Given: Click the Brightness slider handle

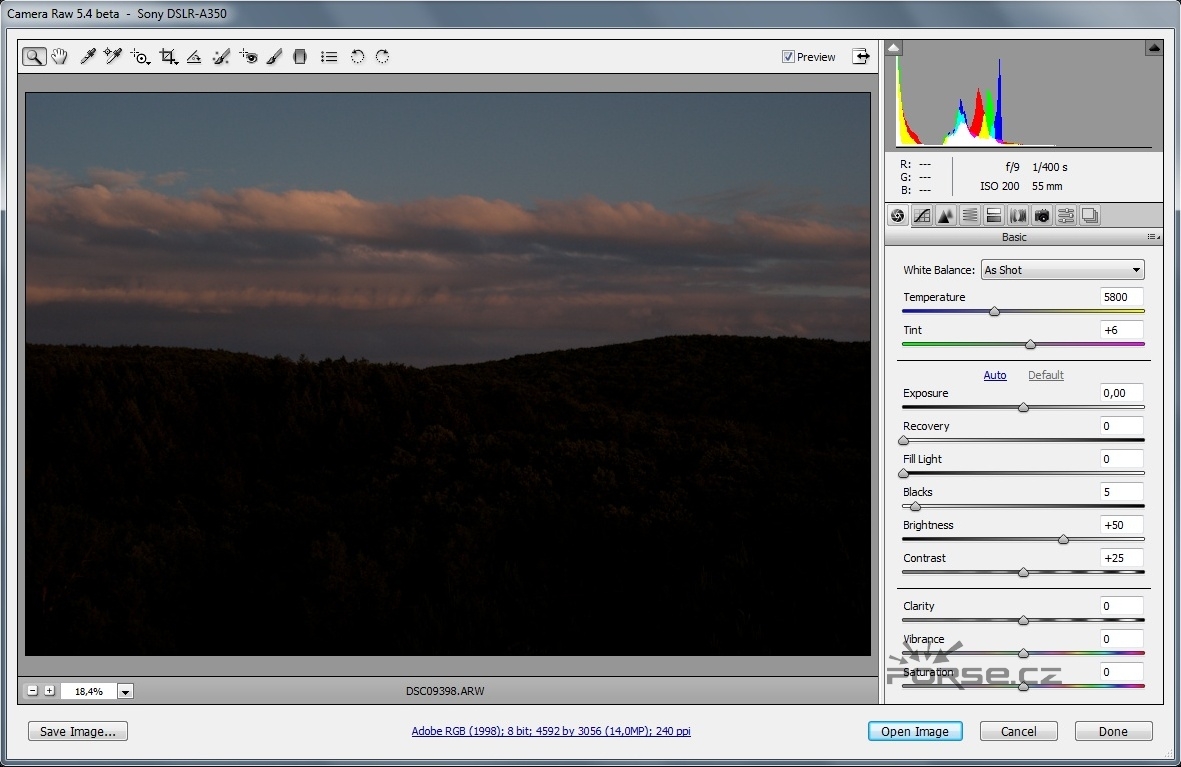Looking at the screenshot, I should click(1064, 539).
